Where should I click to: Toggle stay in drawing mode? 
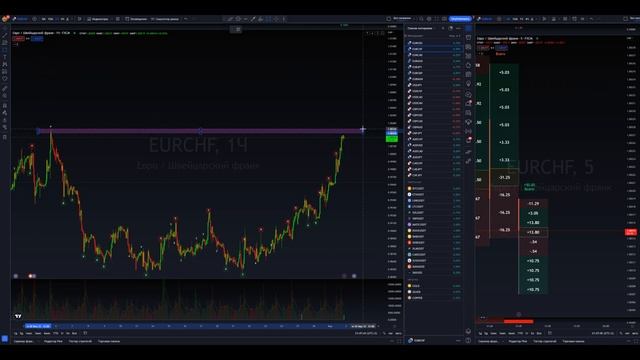pyautogui.click(x=5, y=113)
